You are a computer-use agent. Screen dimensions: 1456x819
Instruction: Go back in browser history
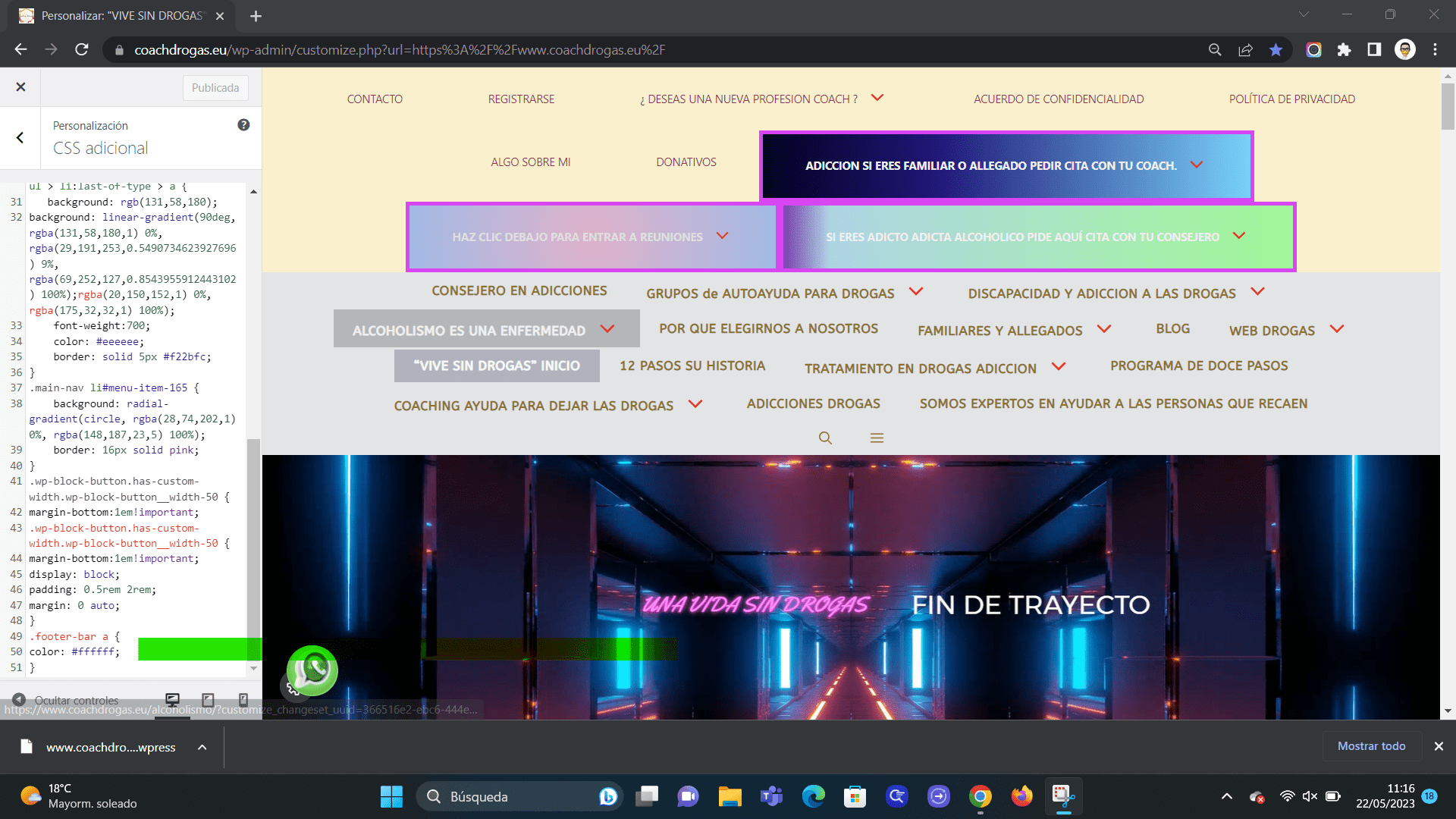click(20, 49)
